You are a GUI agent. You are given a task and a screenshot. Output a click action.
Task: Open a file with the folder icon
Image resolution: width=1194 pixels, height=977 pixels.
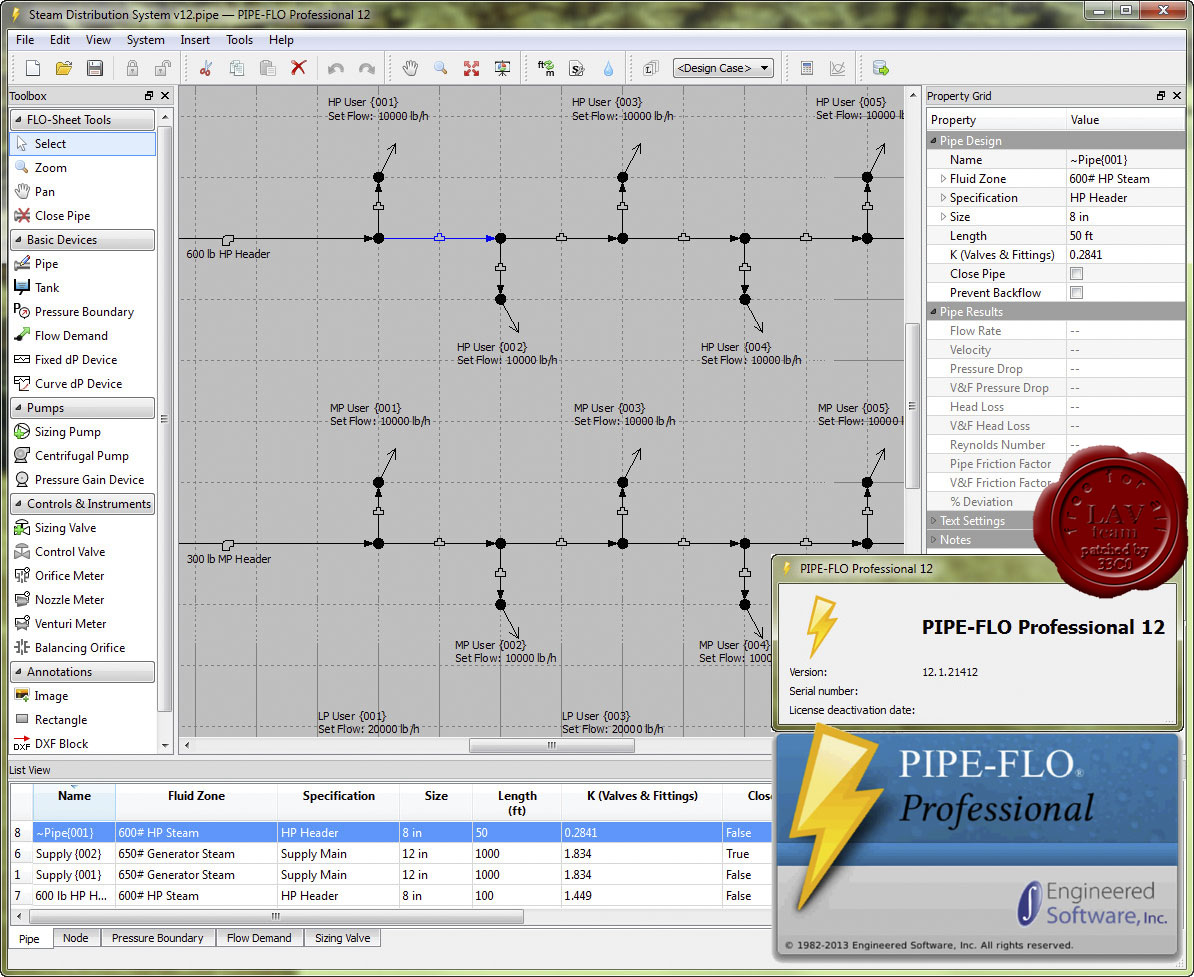64,69
